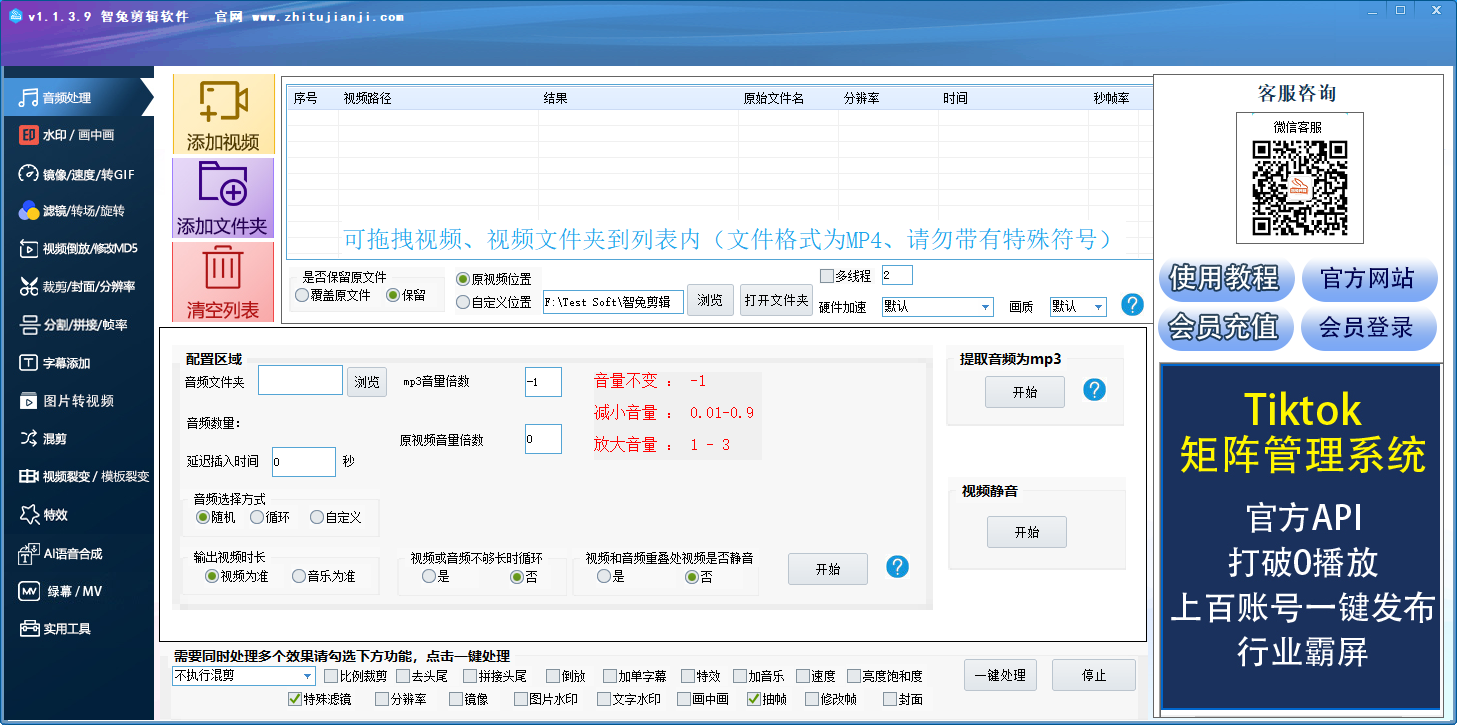Viewport: 1457px width, 725px height.
Task: Click the 清空列表 clear list icon
Action: tap(222, 285)
